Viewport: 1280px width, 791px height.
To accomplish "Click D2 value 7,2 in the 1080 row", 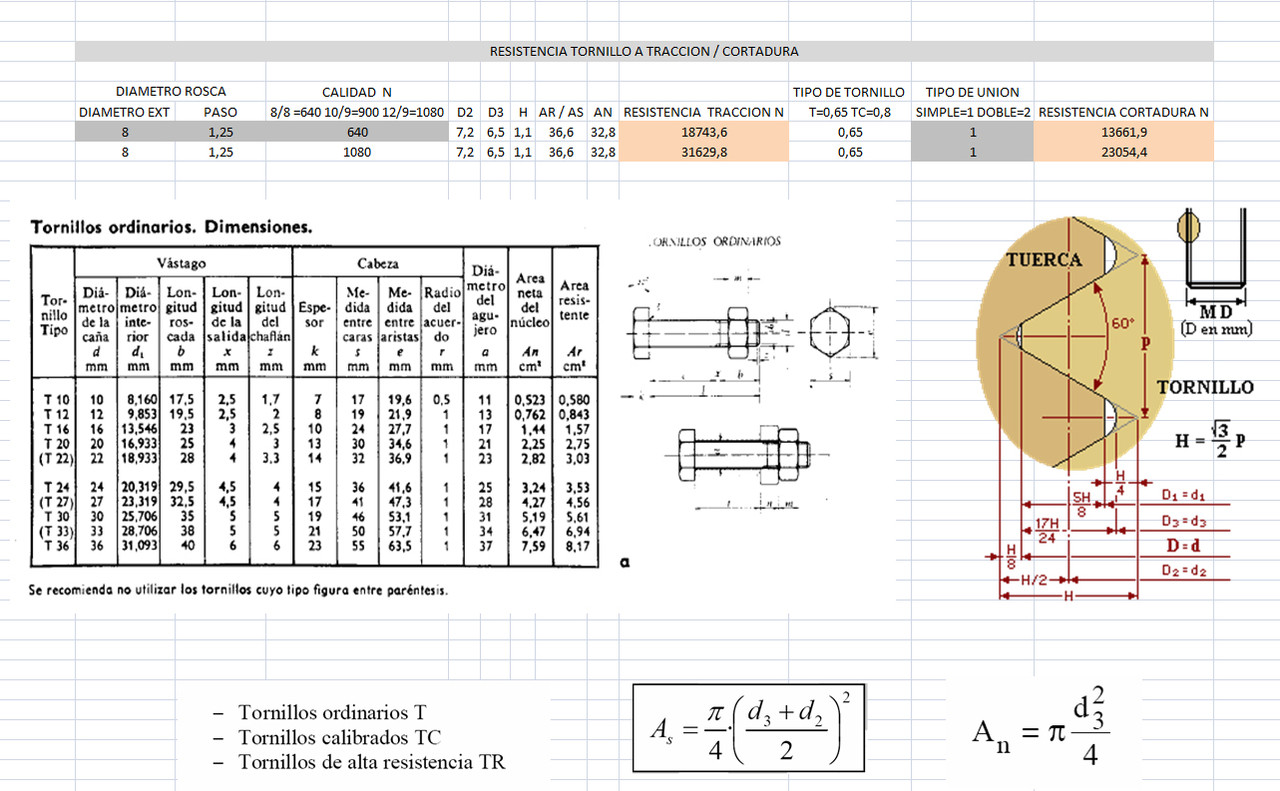I will coord(465,152).
